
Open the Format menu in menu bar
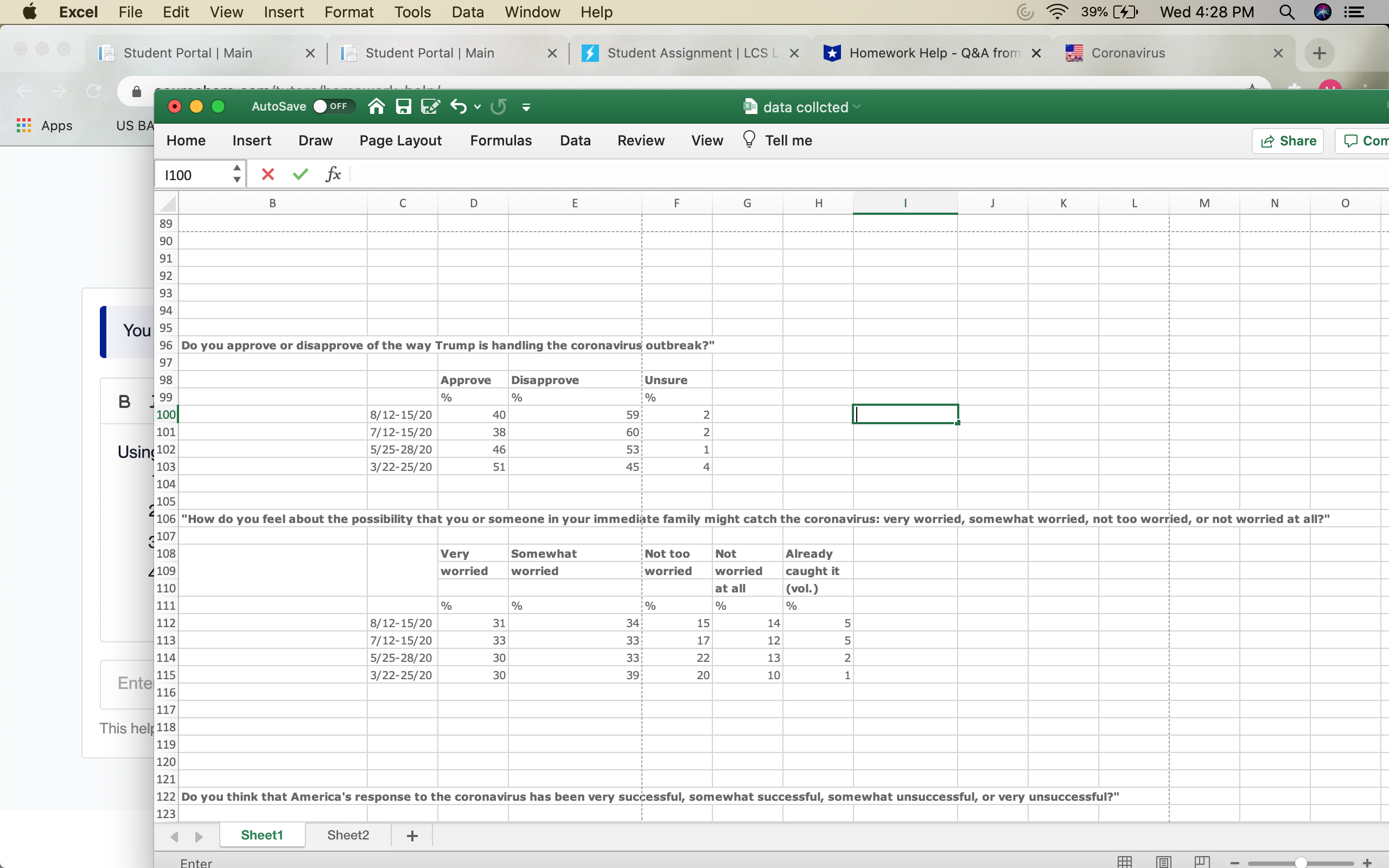(348, 12)
